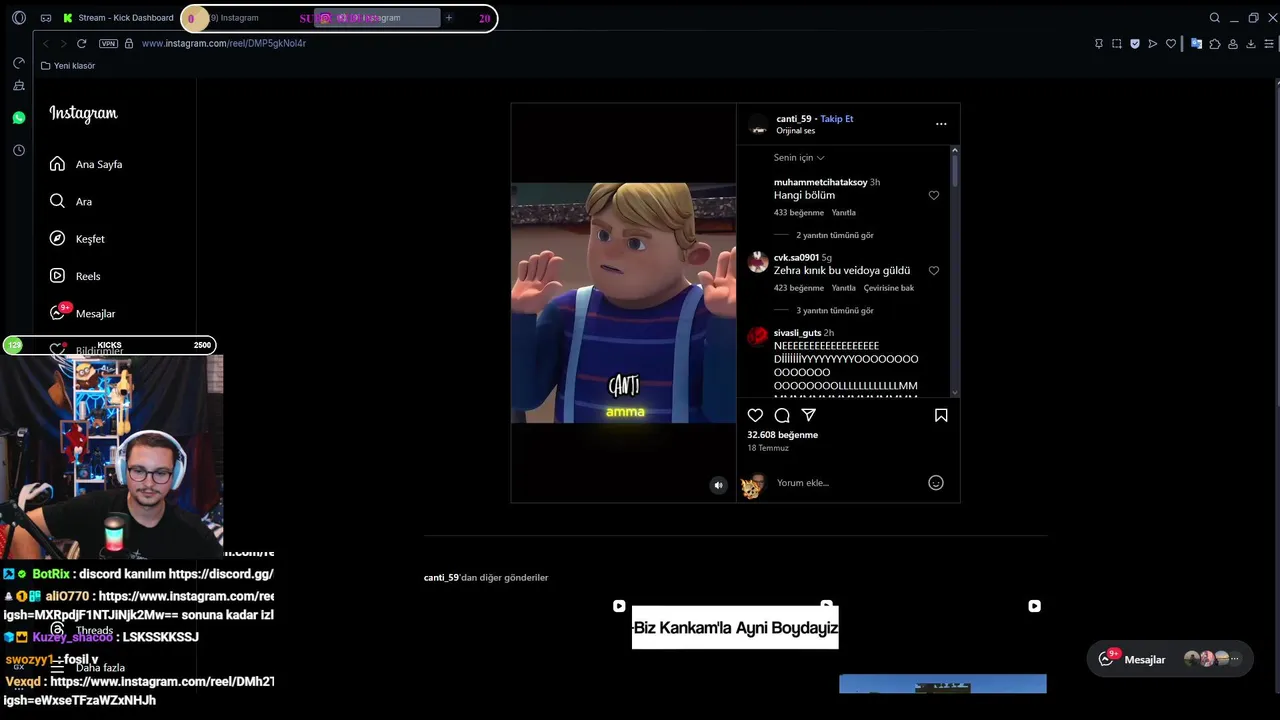Pause the playing reel video
The height and width of the screenshot is (720, 1280).
[x=624, y=302]
